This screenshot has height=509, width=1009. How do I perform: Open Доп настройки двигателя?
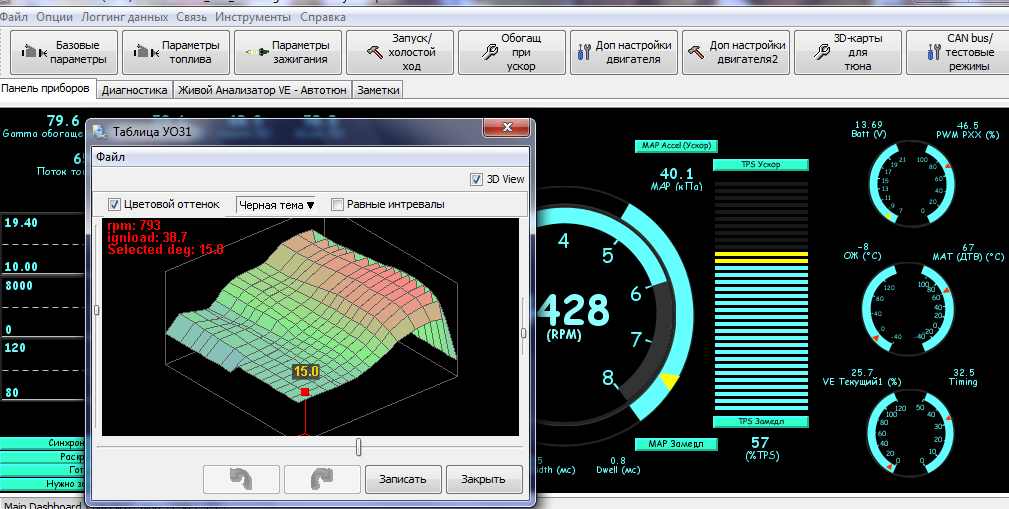[624, 52]
